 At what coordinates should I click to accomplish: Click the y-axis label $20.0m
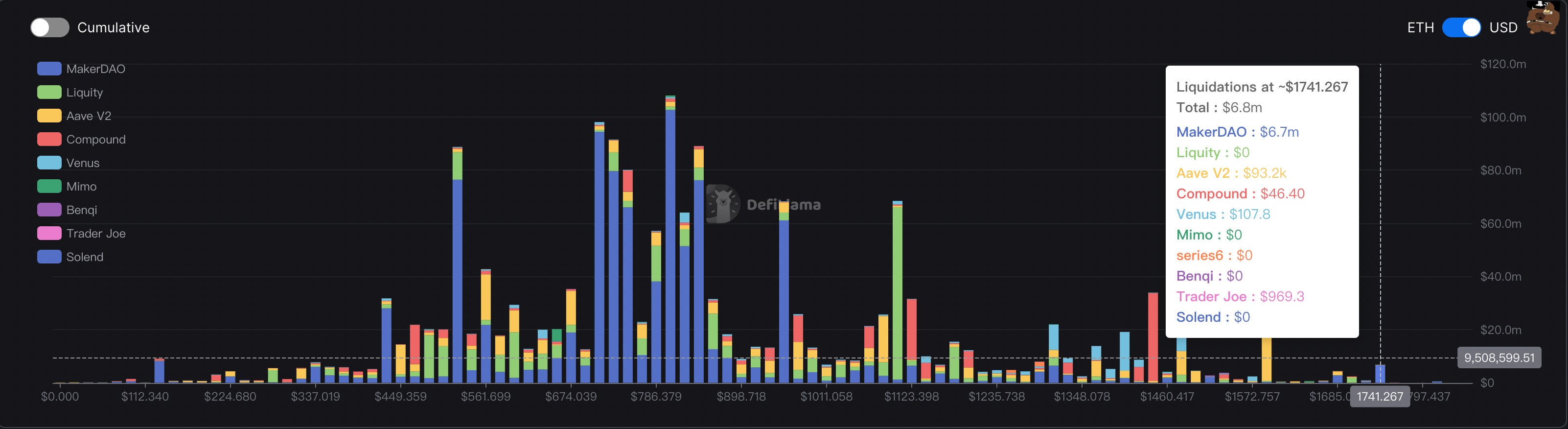click(1500, 330)
